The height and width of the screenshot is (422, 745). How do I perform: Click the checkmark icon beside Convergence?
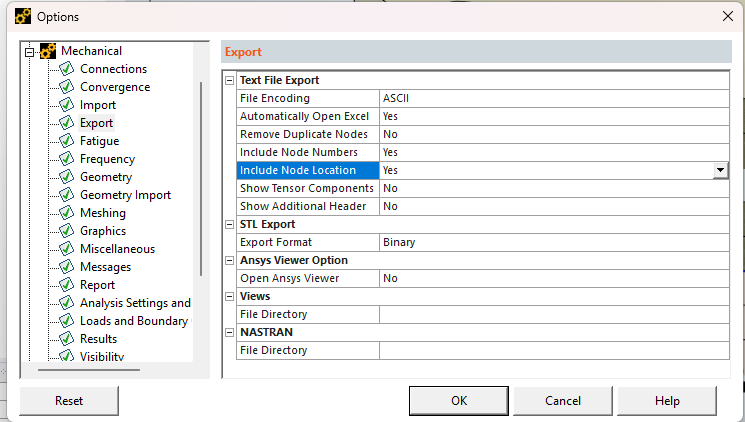(67, 87)
